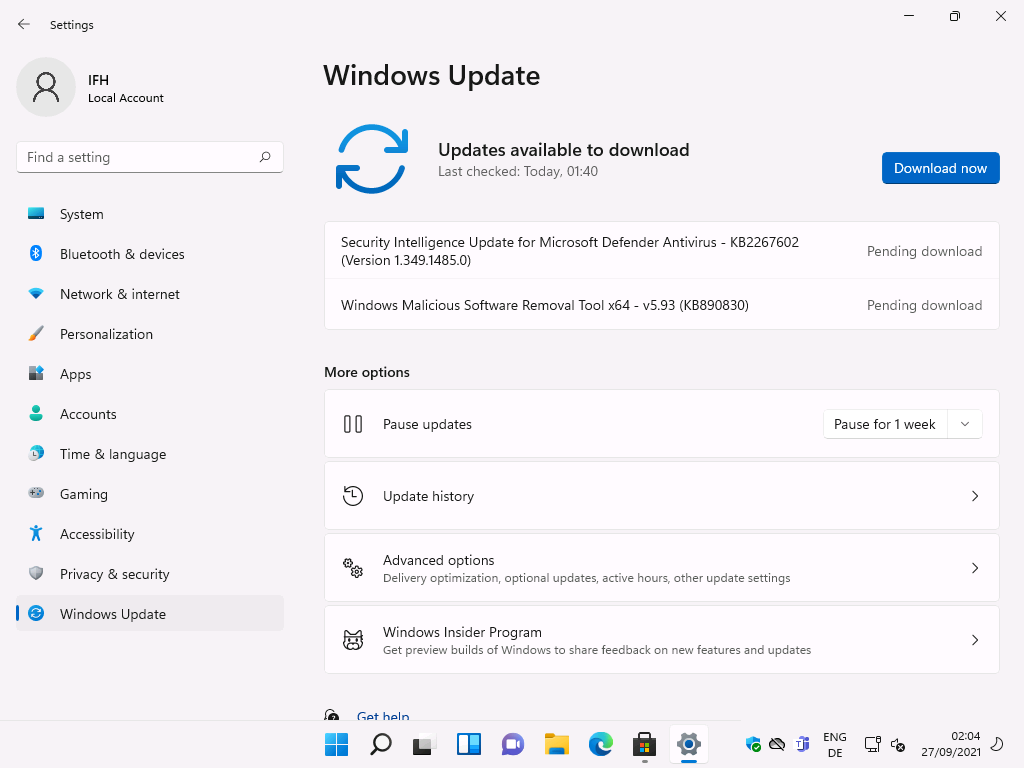Image resolution: width=1024 pixels, height=768 pixels.
Task: Open Windows Security tray icon
Action: coord(753,744)
